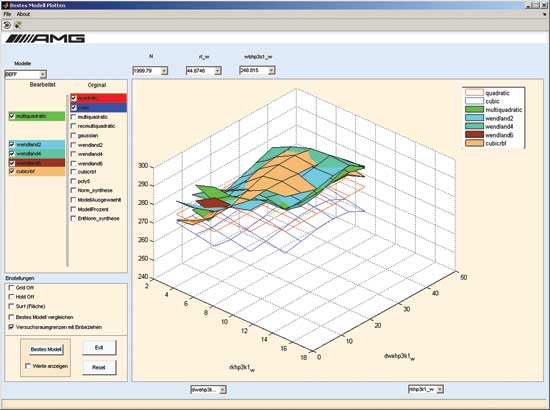Check the Werte anzeigen box
This screenshot has height=410, width=550.
click(28, 366)
